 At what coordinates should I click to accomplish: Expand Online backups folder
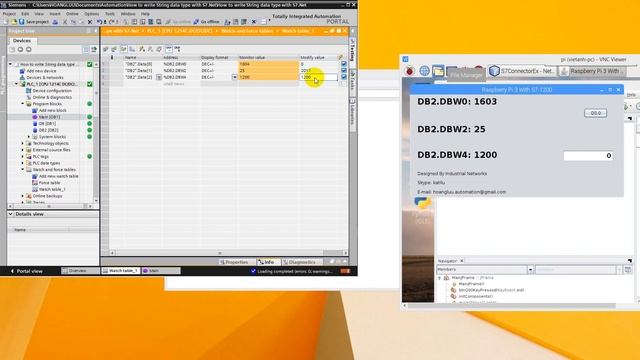[x=23, y=196]
